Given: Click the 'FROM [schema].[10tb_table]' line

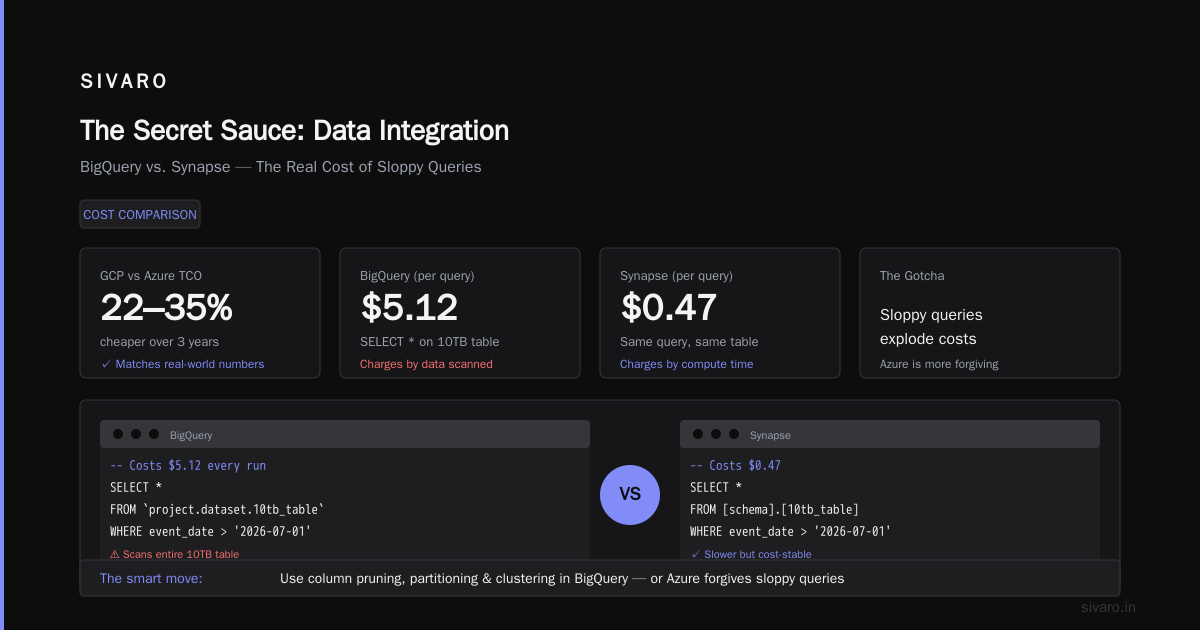Looking at the screenshot, I should [774, 509].
